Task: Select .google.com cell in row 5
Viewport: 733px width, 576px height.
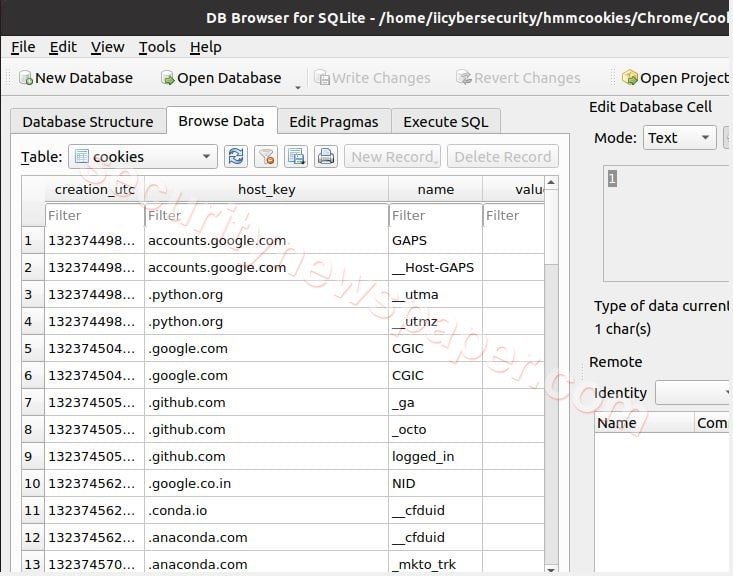Action: point(266,348)
